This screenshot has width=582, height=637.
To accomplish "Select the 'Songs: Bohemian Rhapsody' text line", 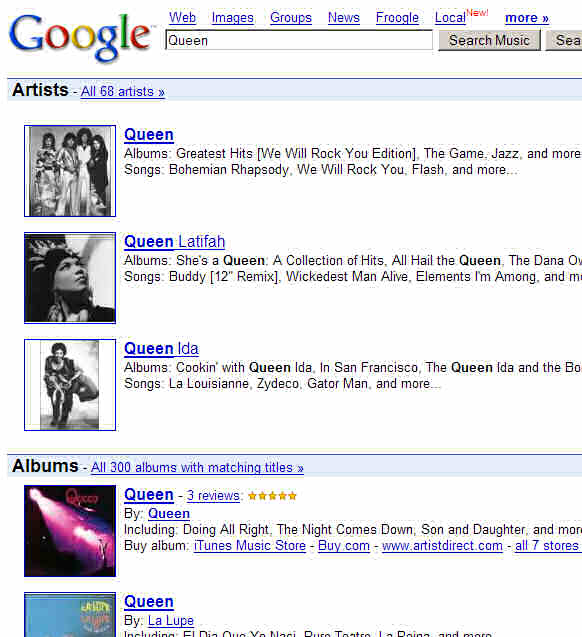I will [321, 169].
